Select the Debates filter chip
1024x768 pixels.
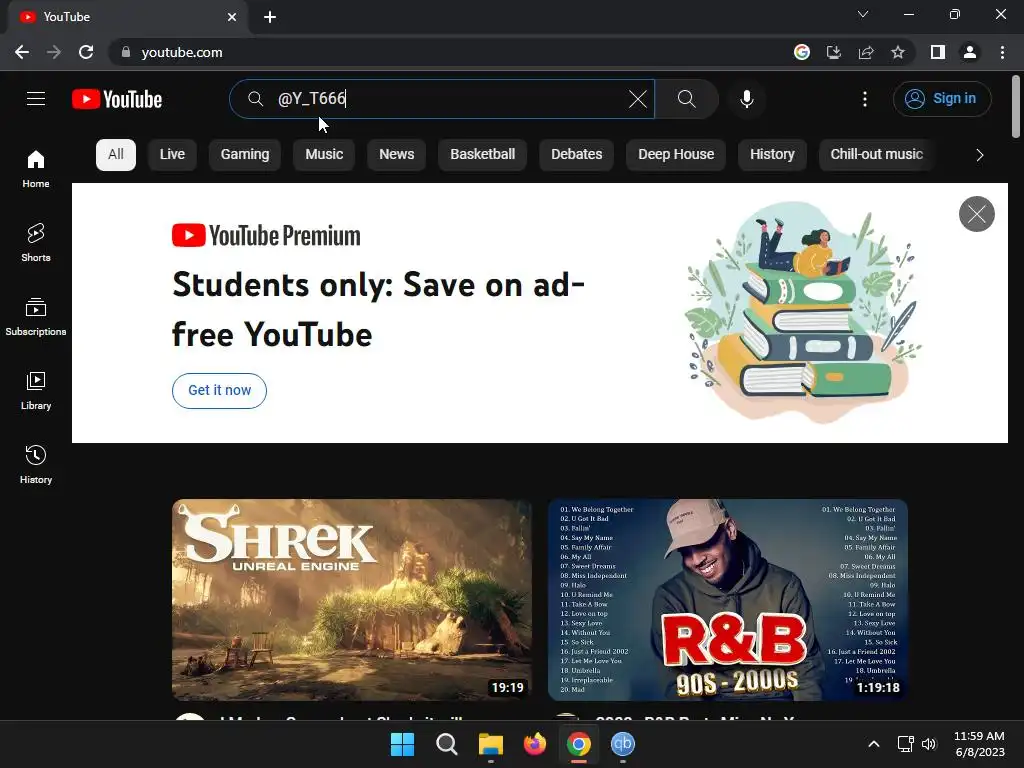(577, 155)
